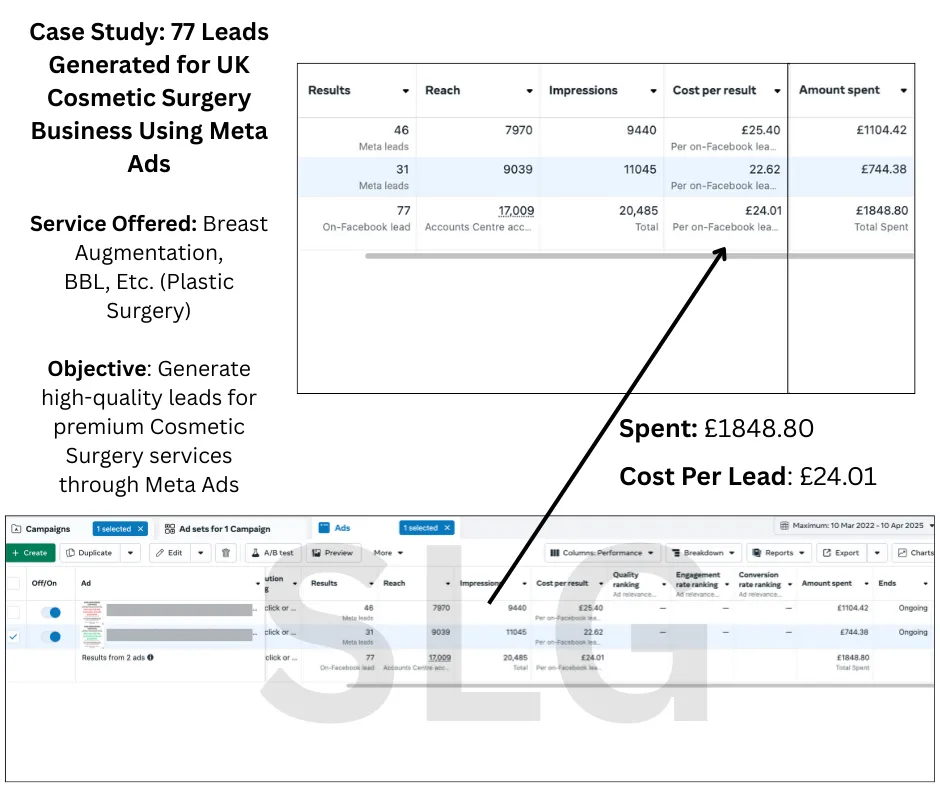Click the Duplicate copy icon button

(90, 553)
